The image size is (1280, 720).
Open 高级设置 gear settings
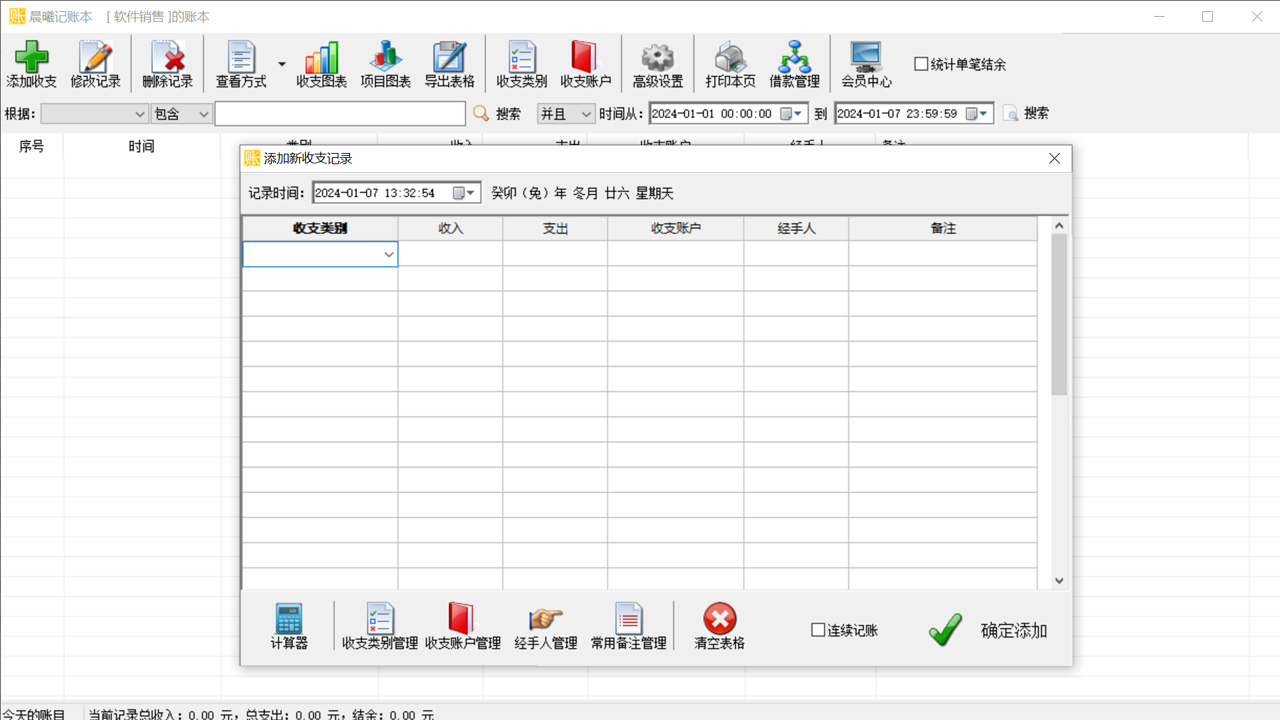coord(657,65)
